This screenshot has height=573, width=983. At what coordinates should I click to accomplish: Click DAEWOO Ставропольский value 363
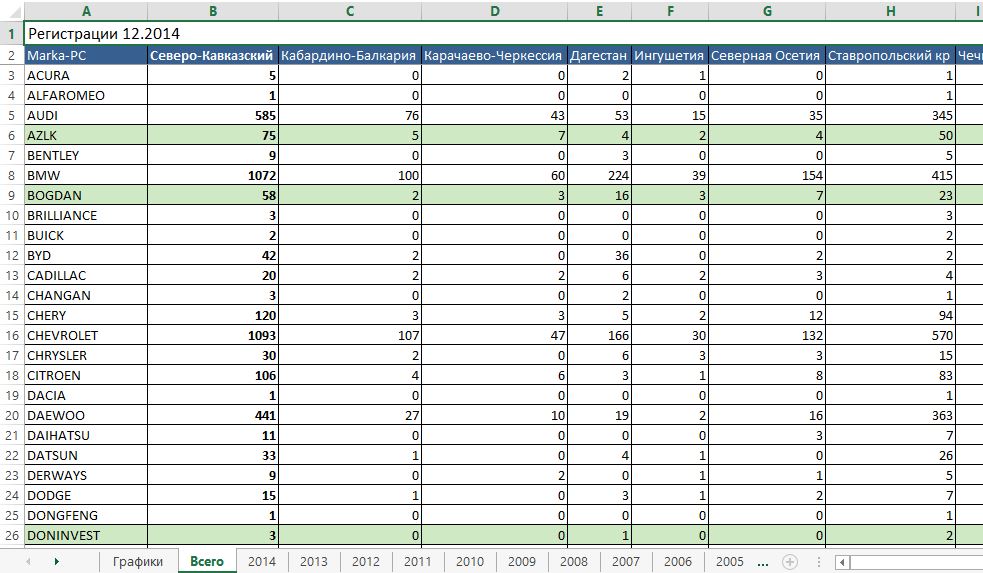click(x=890, y=416)
